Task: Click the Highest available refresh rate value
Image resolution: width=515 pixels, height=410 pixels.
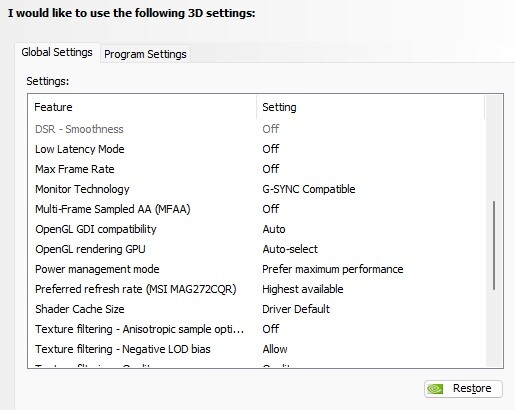Action: coord(303,289)
